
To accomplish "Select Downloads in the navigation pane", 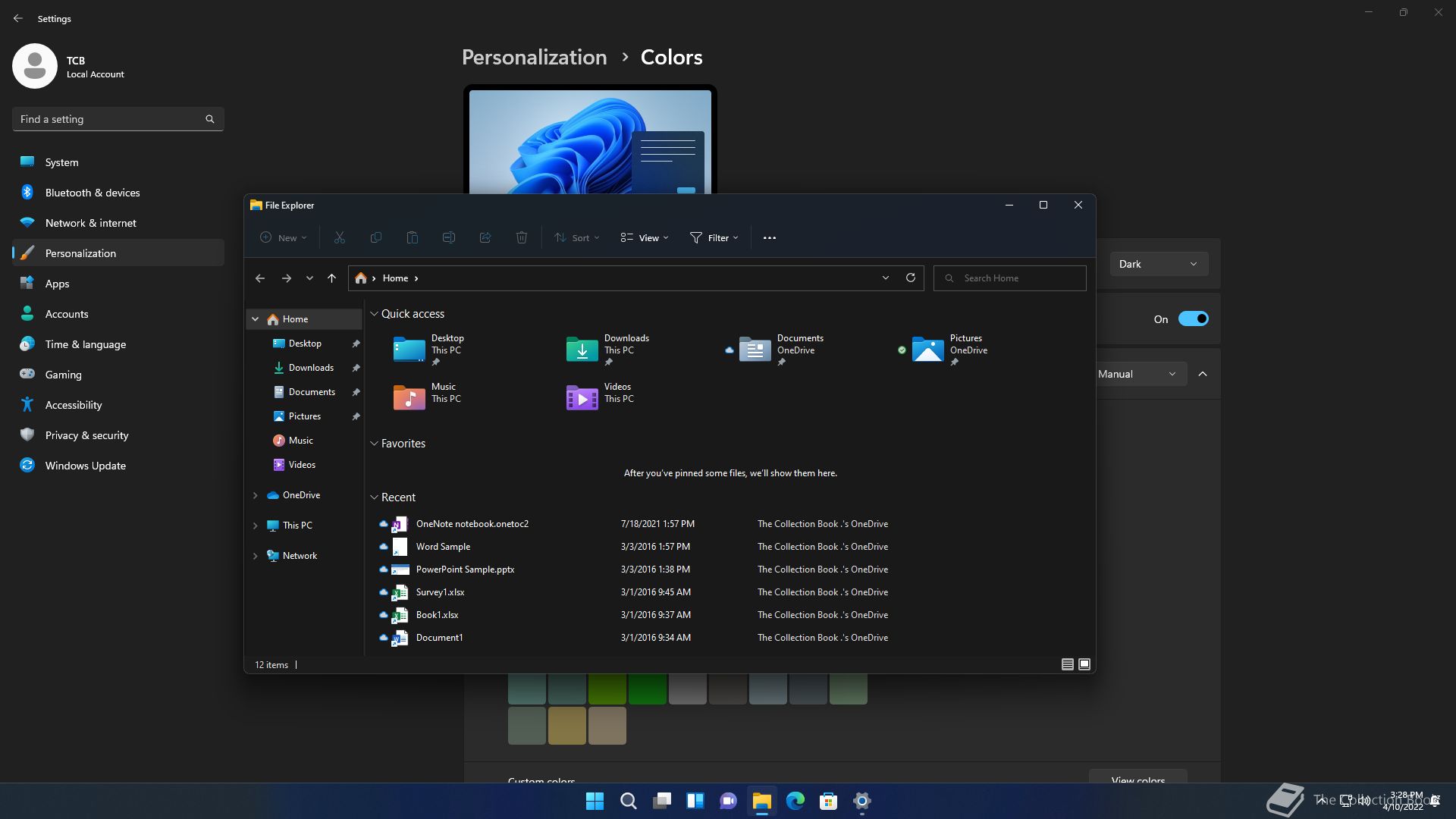I will coord(311,368).
